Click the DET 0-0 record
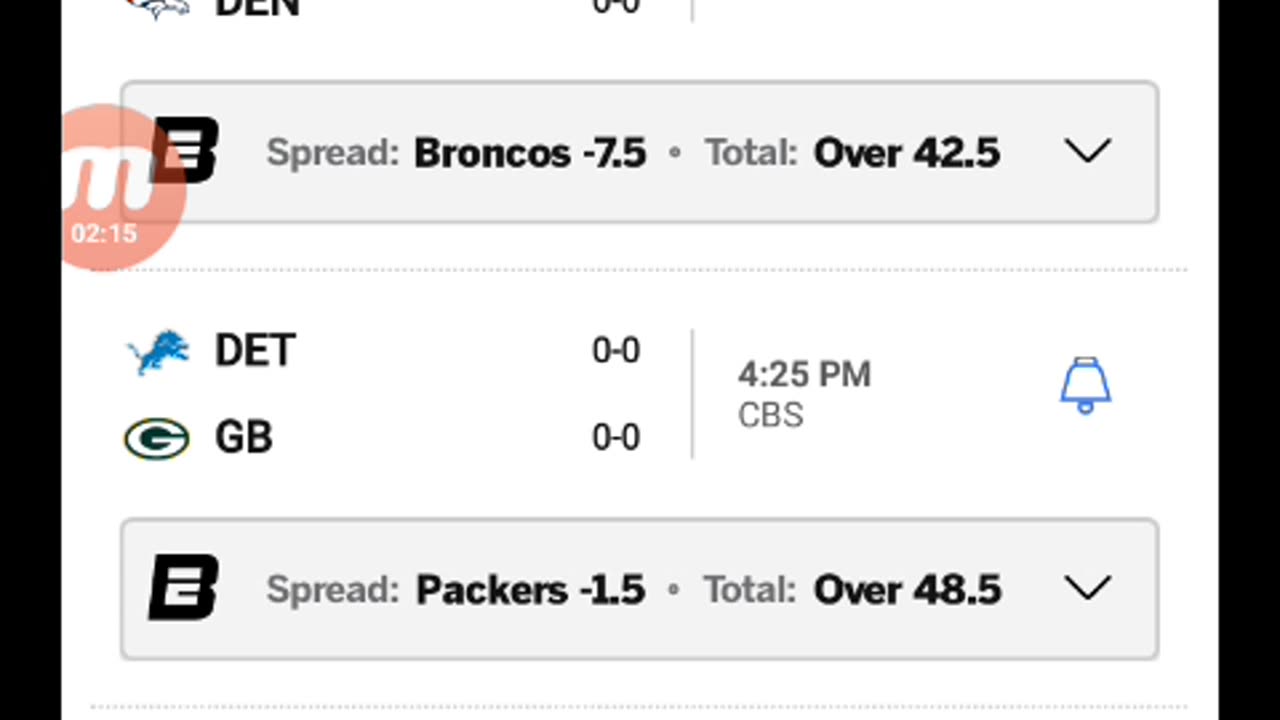Screen dimensions: 1280x720 click(616, 351)
